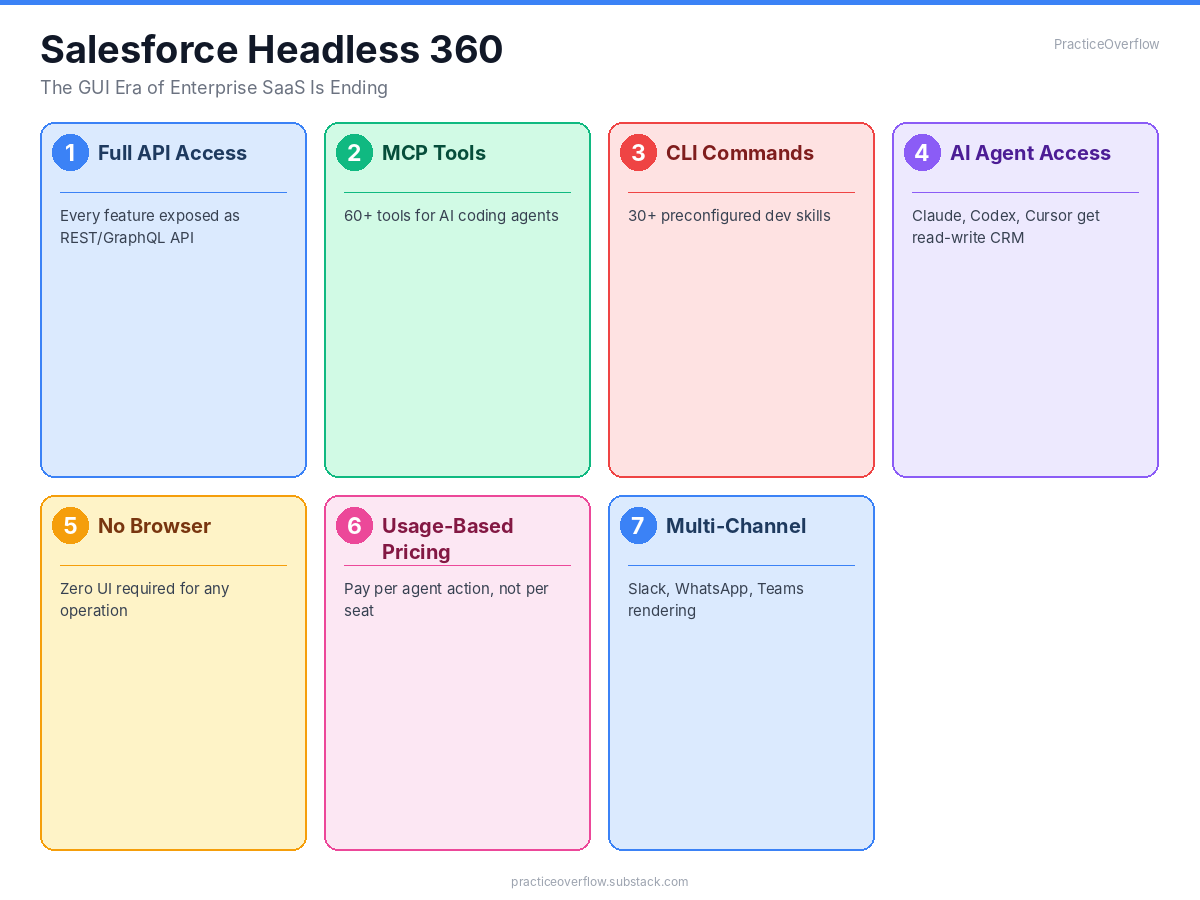
Task: Click text 'Pay per agent action, not per seat'
Action: [x=446, y=600]
